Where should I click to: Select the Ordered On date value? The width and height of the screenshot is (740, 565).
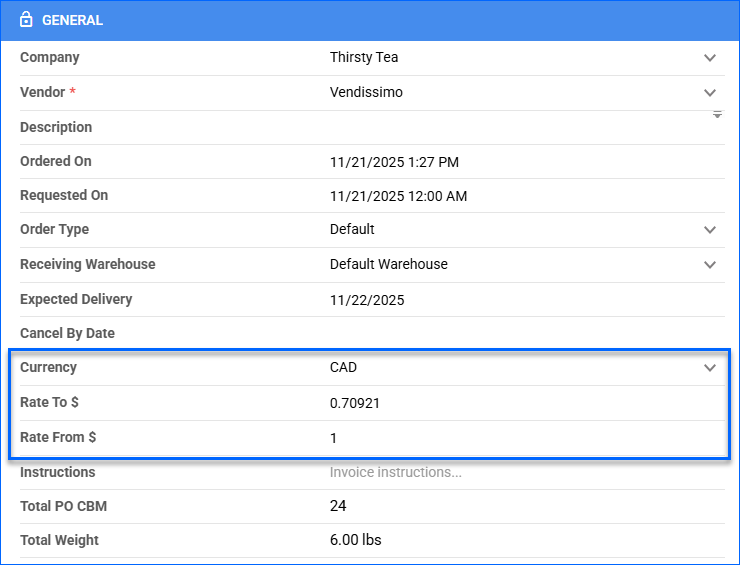click(394, 162)
